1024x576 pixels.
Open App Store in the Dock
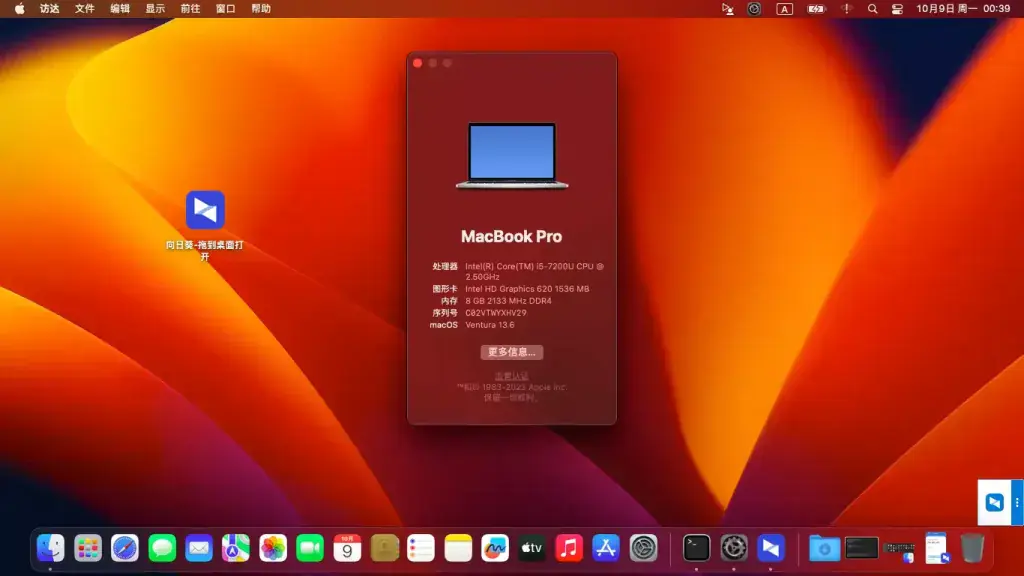point(606,548)
